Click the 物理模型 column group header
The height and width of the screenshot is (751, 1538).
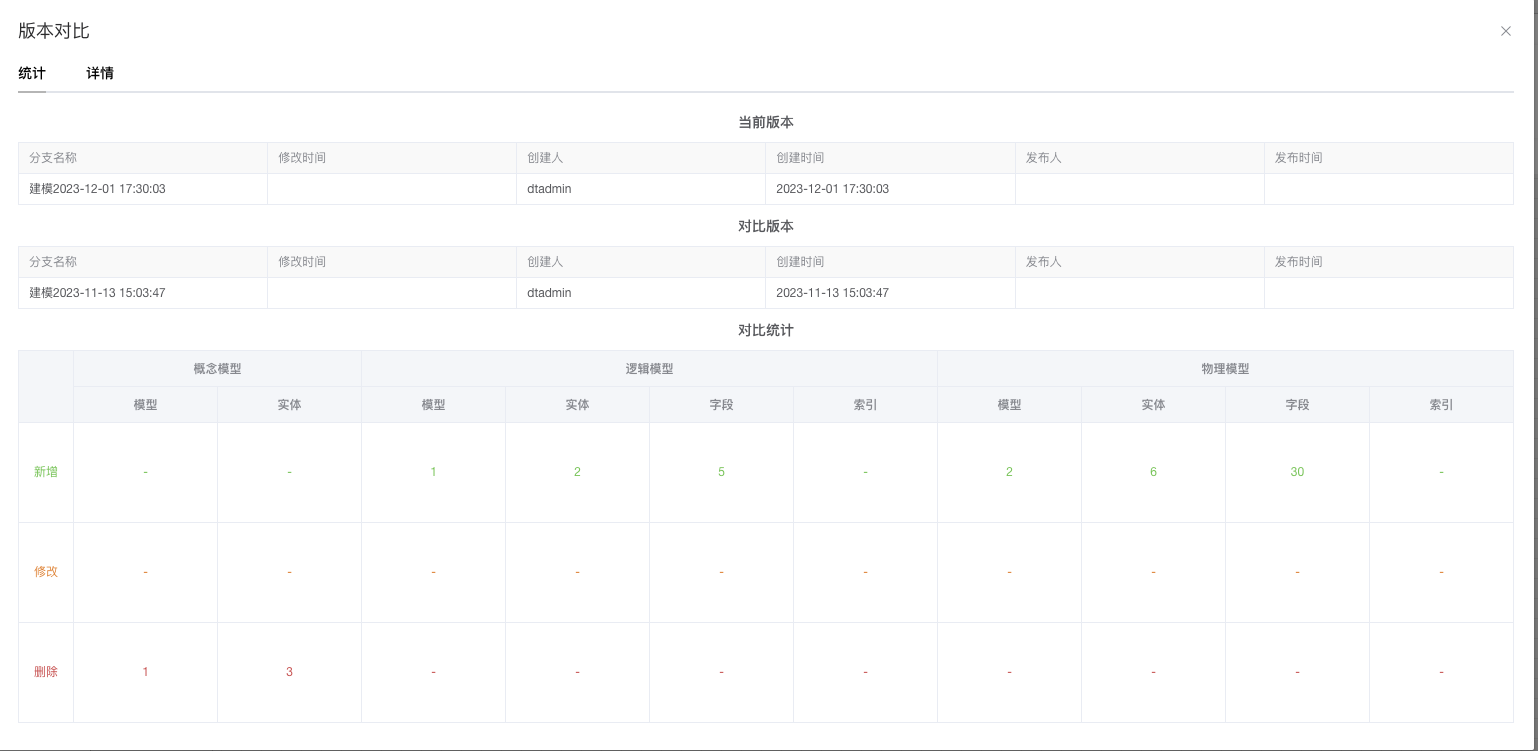[x=1225, y=368]
